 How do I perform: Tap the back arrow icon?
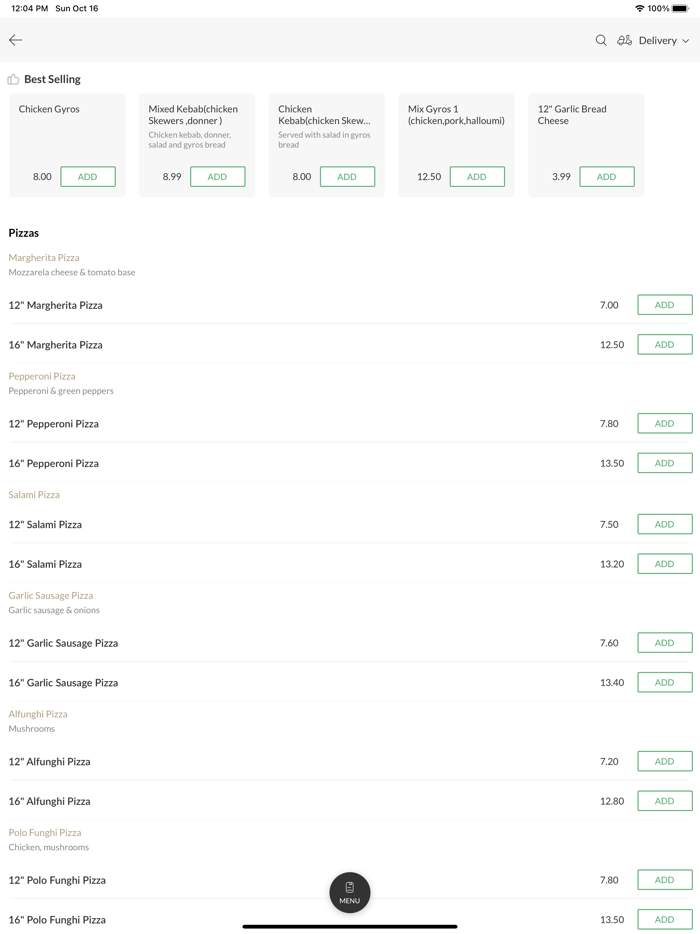click(x=16, y=40)
